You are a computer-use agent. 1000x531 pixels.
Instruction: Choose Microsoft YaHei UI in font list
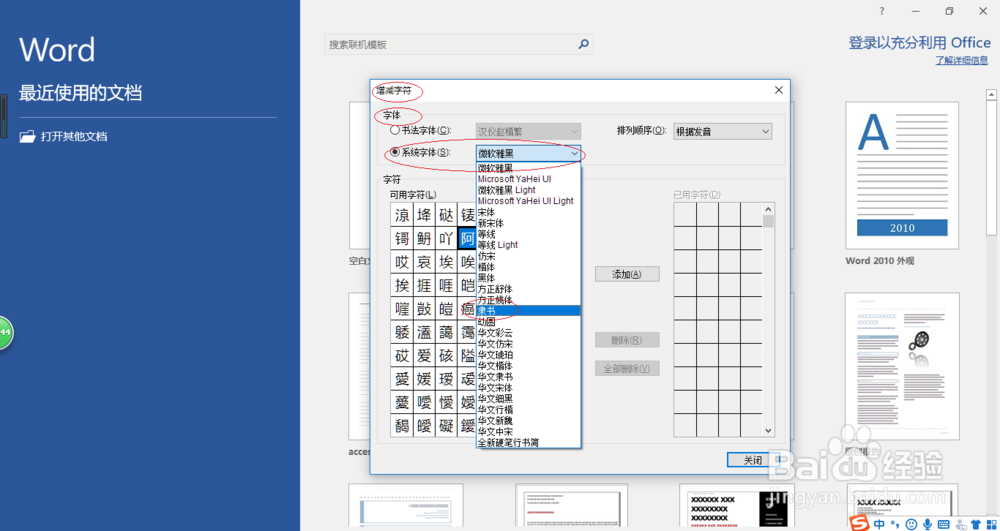(x=528, y=179)
